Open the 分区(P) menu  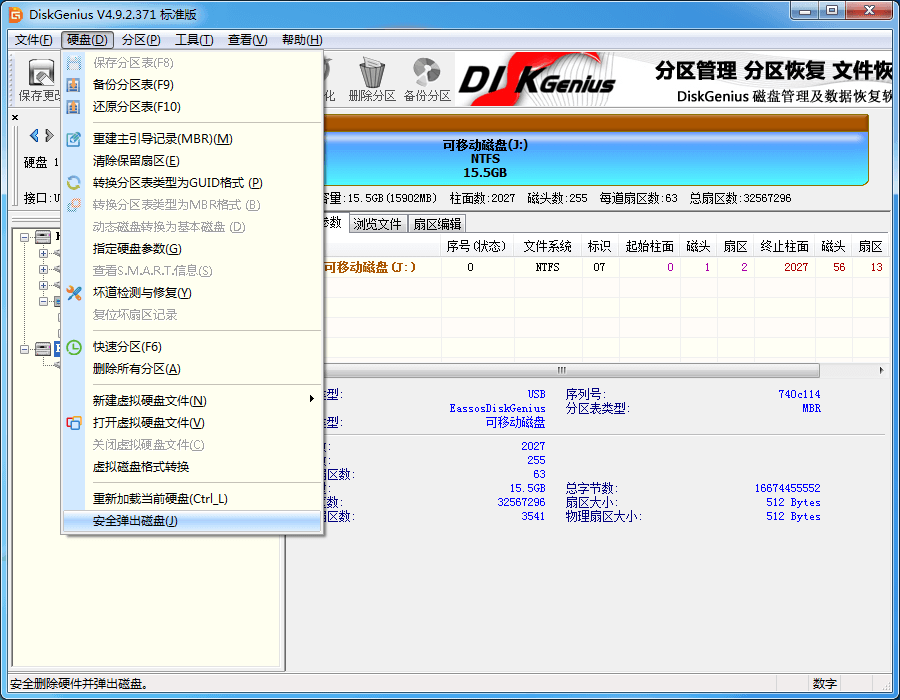pos(141,40)
